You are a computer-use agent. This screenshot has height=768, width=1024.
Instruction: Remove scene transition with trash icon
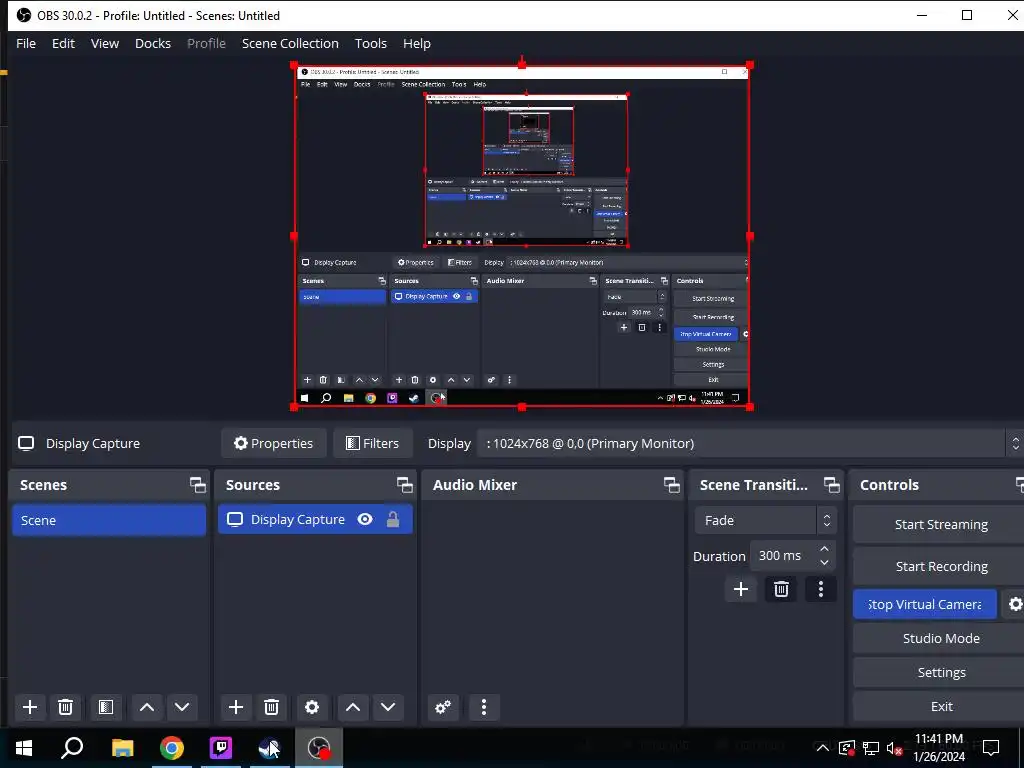click(x=781, y=589)
